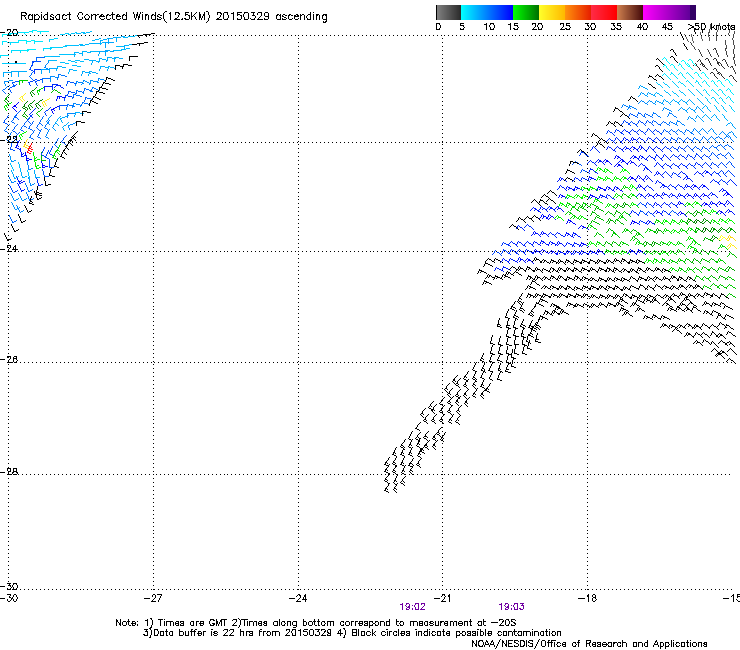
Task: Click the date '20150329' in the title
Action: (243, 17)
